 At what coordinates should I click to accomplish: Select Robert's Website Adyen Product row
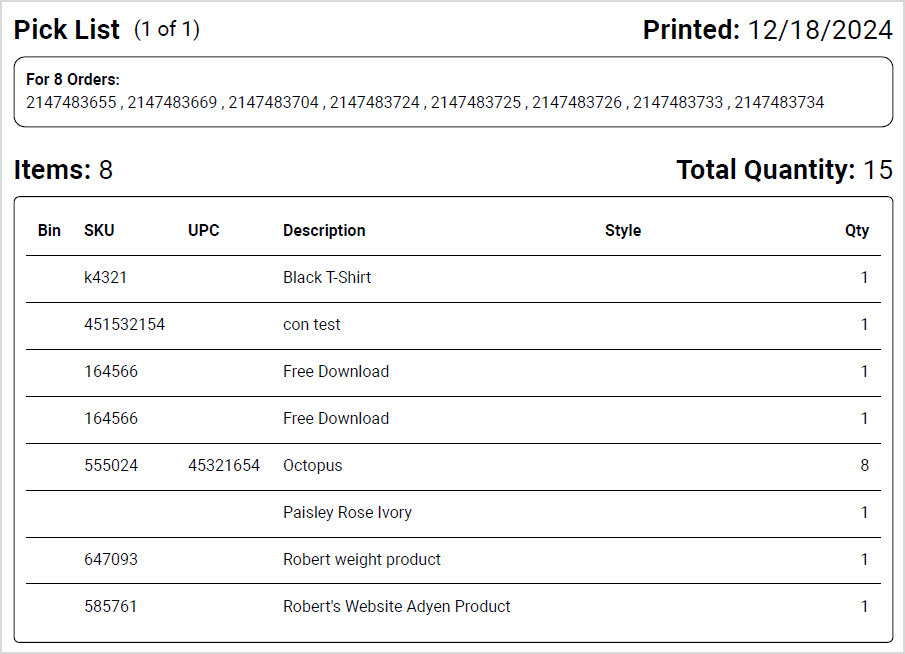coord(453,607)
